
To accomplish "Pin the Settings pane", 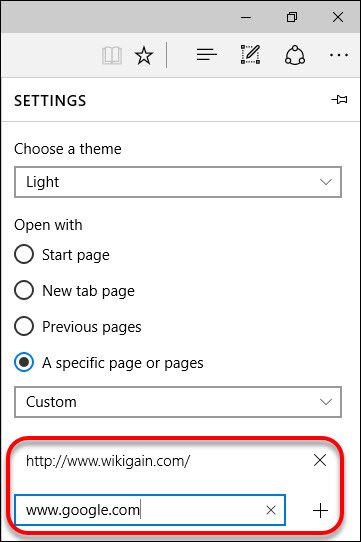I will (x=339, y=100).
